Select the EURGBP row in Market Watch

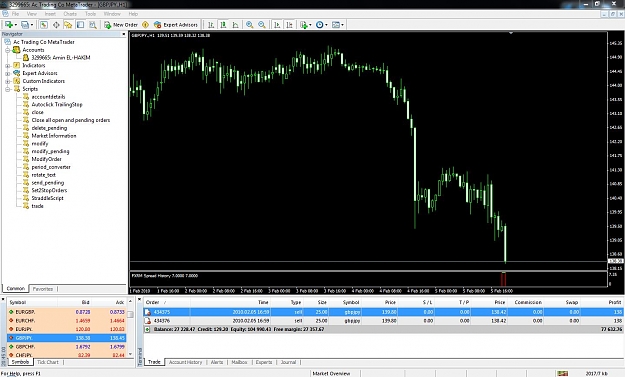[67, 312]
